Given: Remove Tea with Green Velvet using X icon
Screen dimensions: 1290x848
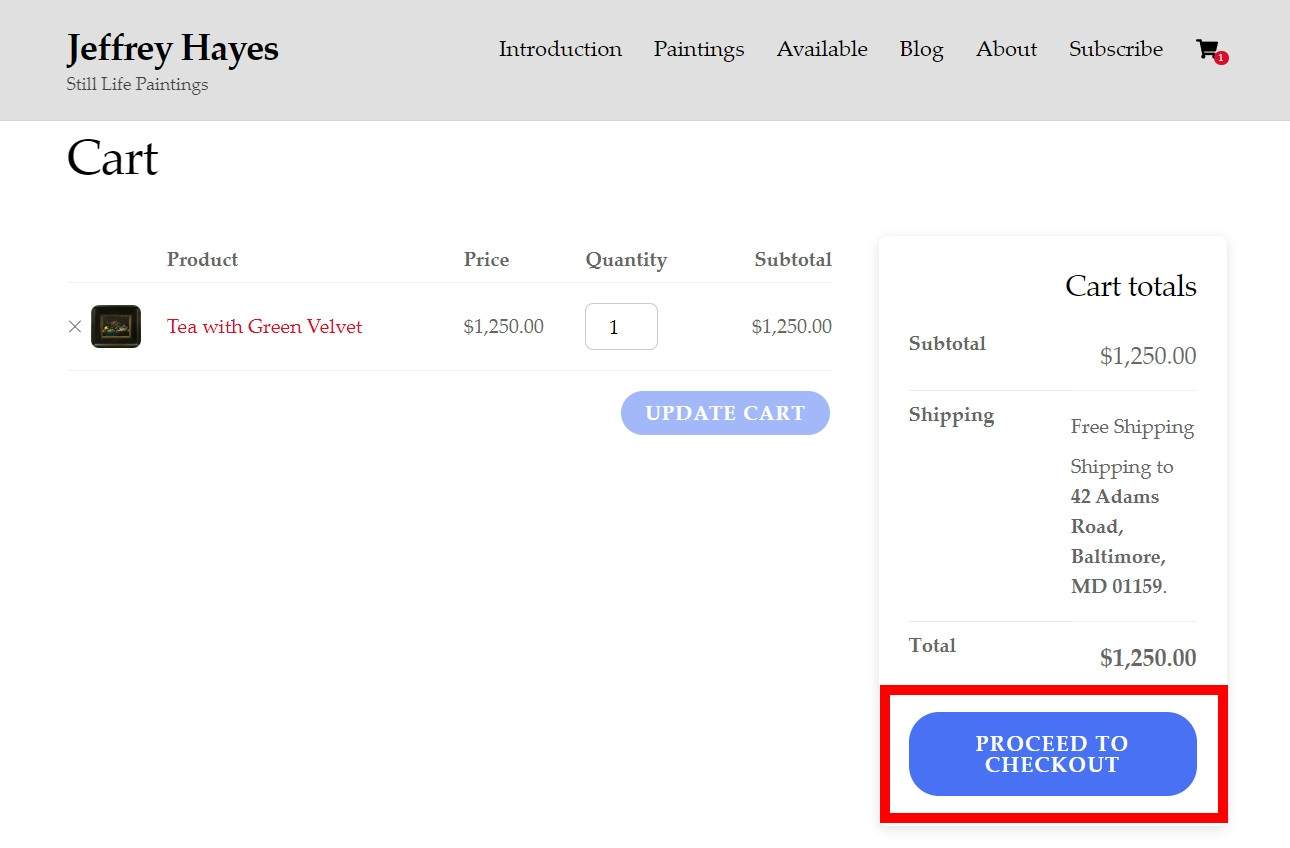Looking at the screenshot, I should coord(74,326).
